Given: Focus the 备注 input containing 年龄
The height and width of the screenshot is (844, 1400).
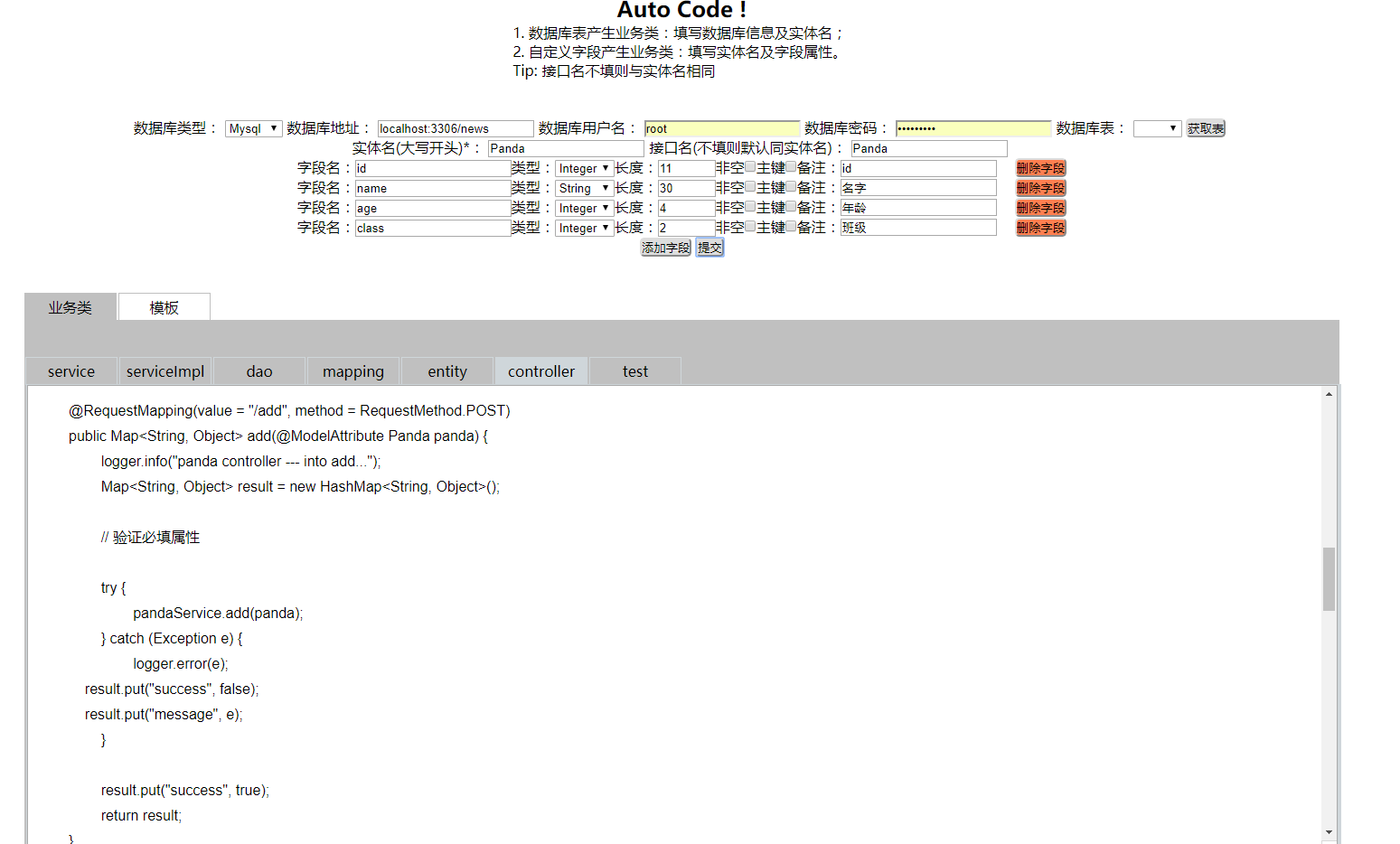Looking at the screenshot, I should pyautogui.click(x=918, y=208).
